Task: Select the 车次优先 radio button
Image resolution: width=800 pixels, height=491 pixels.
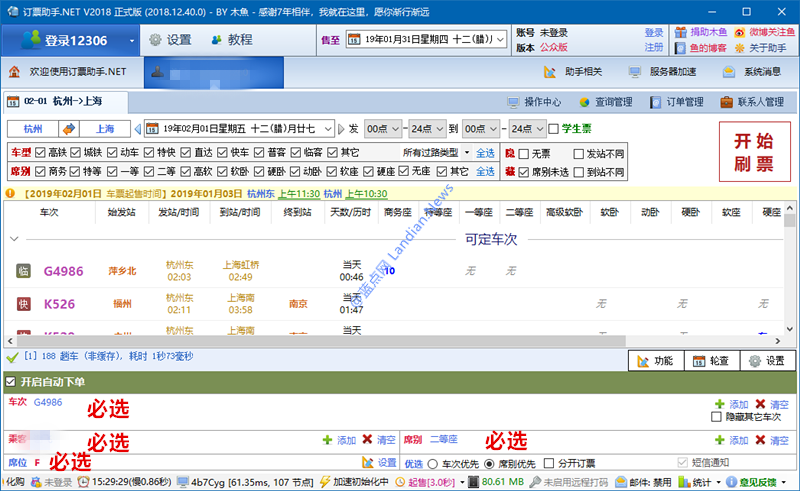Action: [433, 463]
